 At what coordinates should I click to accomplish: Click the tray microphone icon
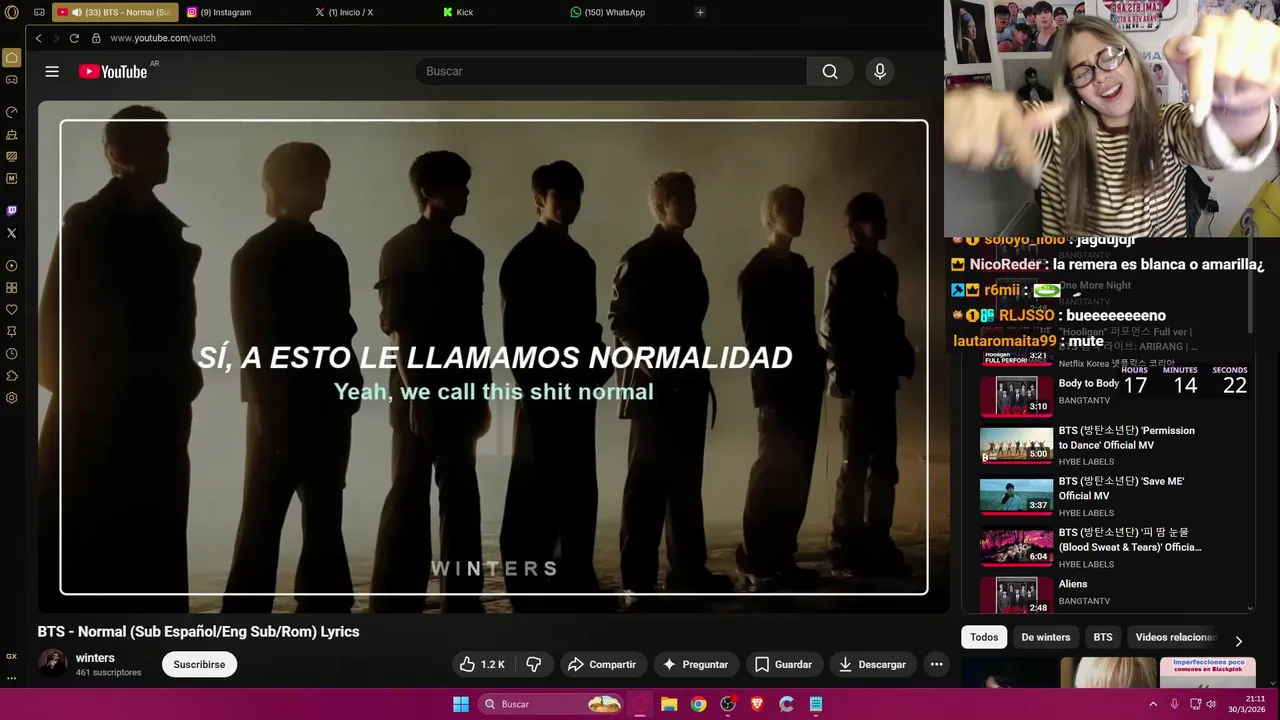pyautogui.click(x=1174, y=704)
